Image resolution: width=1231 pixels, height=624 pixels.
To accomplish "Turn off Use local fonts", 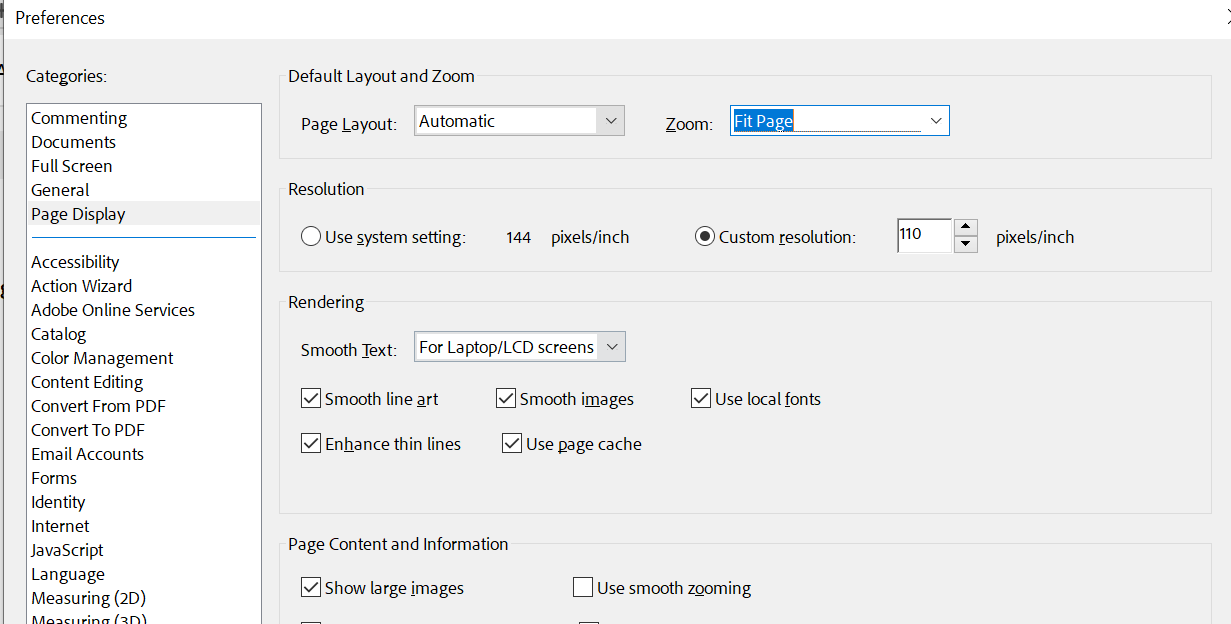I will [701, 398].
